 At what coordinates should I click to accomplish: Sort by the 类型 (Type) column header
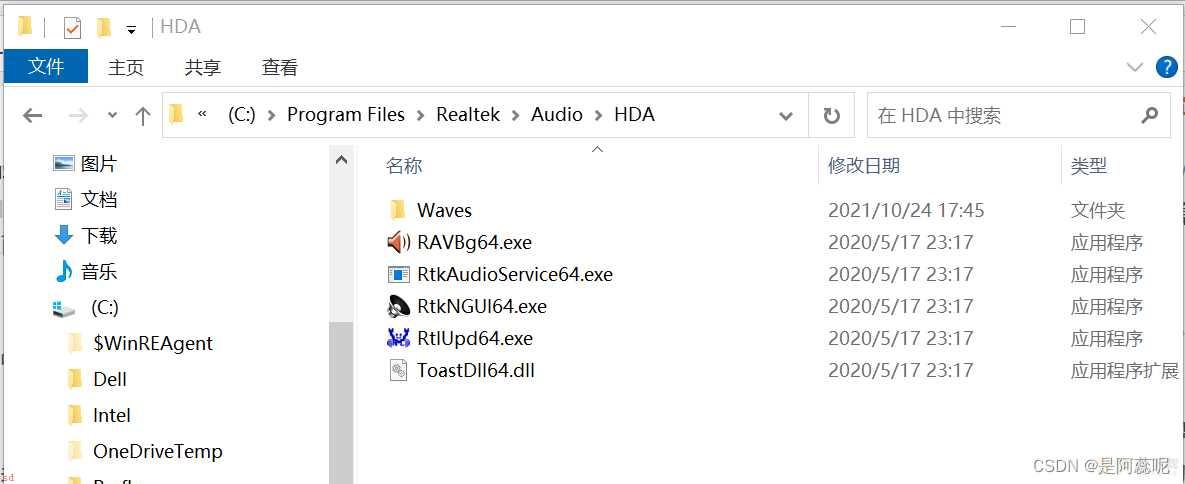(1089, 166)
